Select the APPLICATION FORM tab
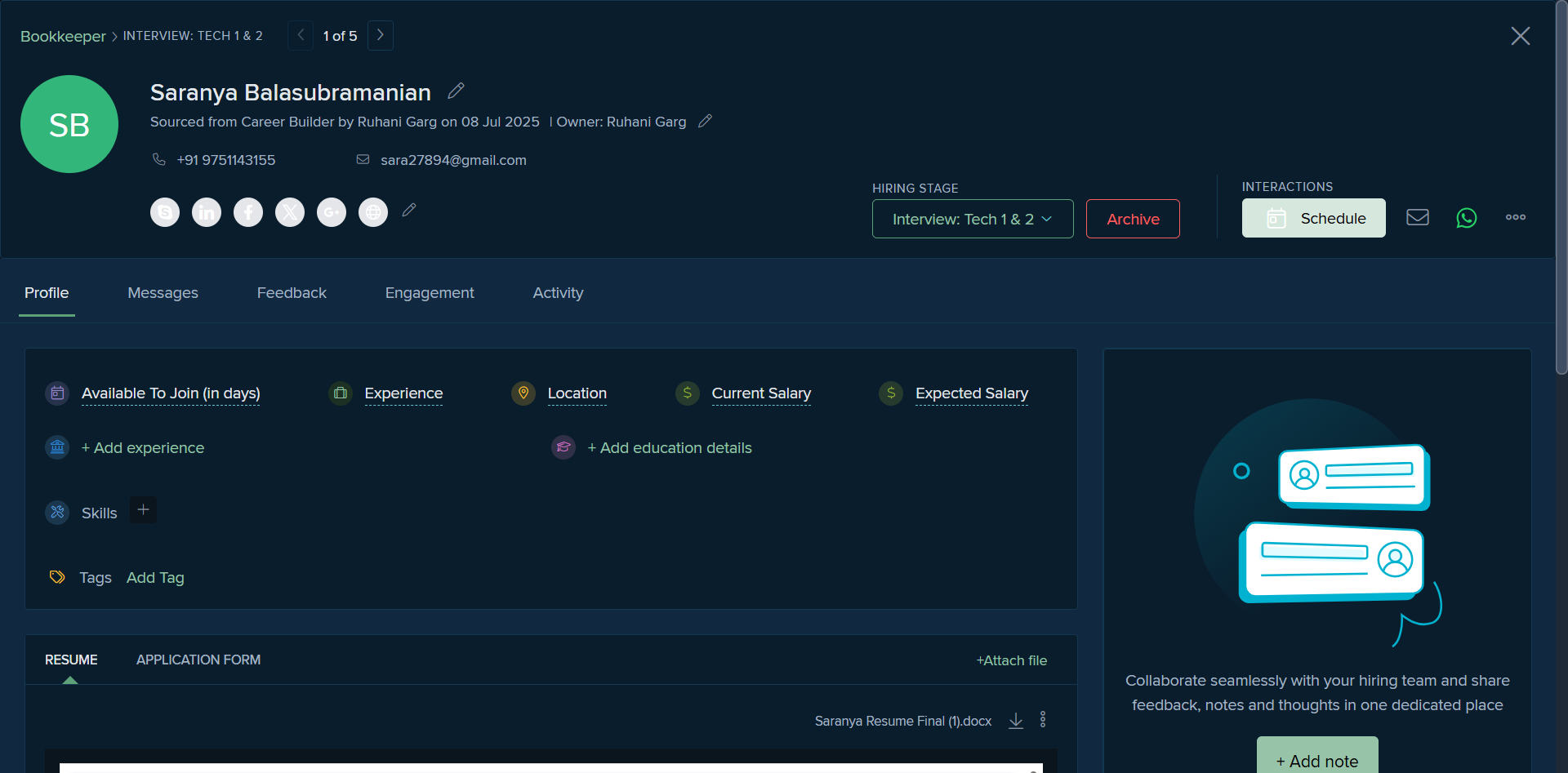 (198, 660)
